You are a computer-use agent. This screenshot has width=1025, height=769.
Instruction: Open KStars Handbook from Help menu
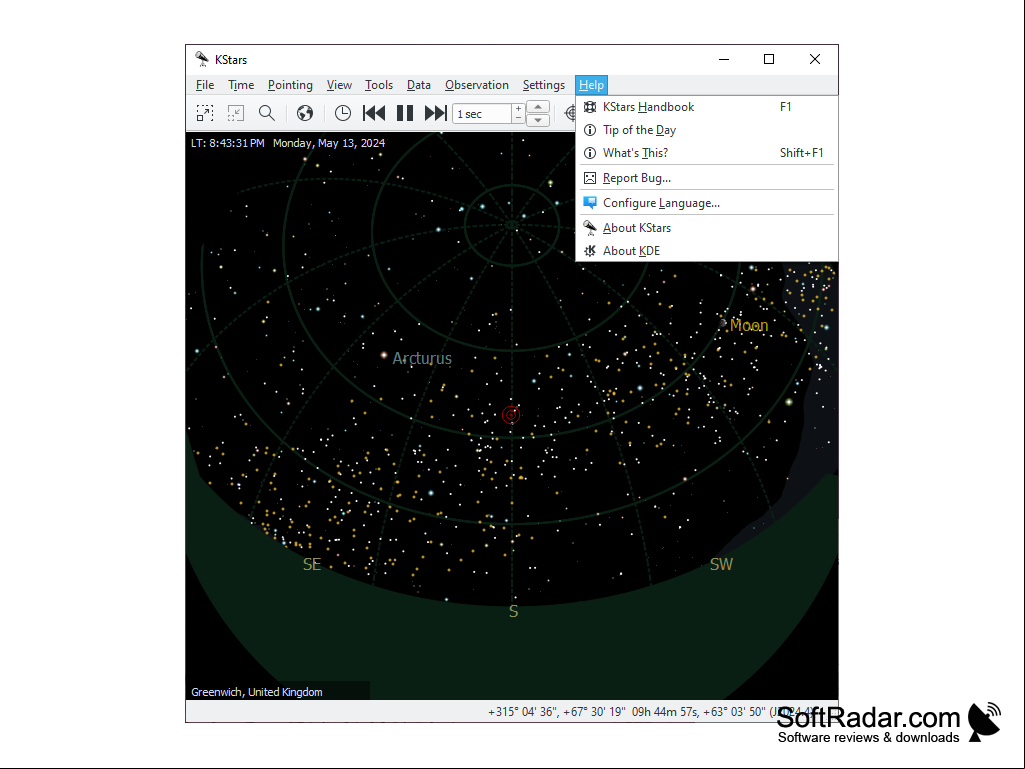(x=706, y=107)
